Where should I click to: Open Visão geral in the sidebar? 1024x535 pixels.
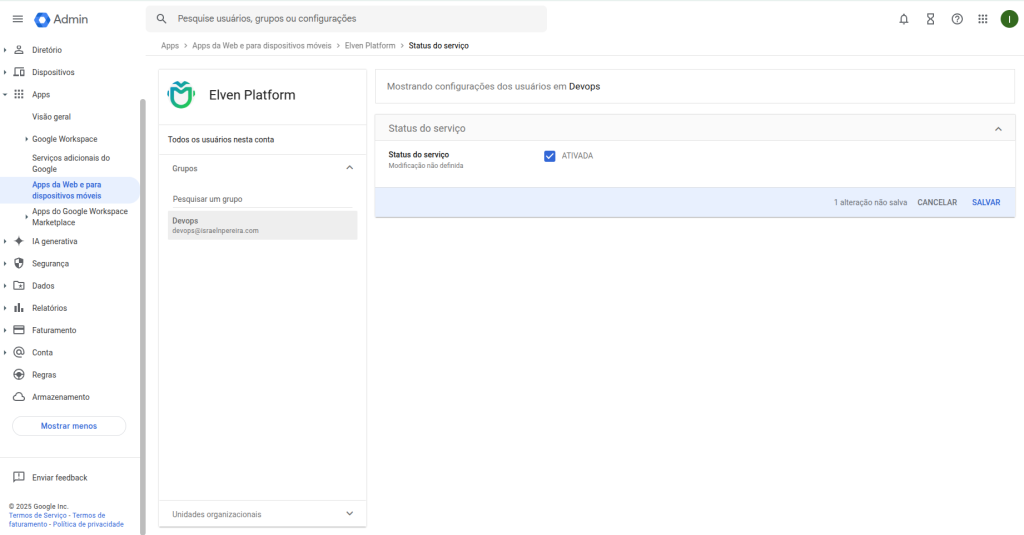click(x=51, y=117)
